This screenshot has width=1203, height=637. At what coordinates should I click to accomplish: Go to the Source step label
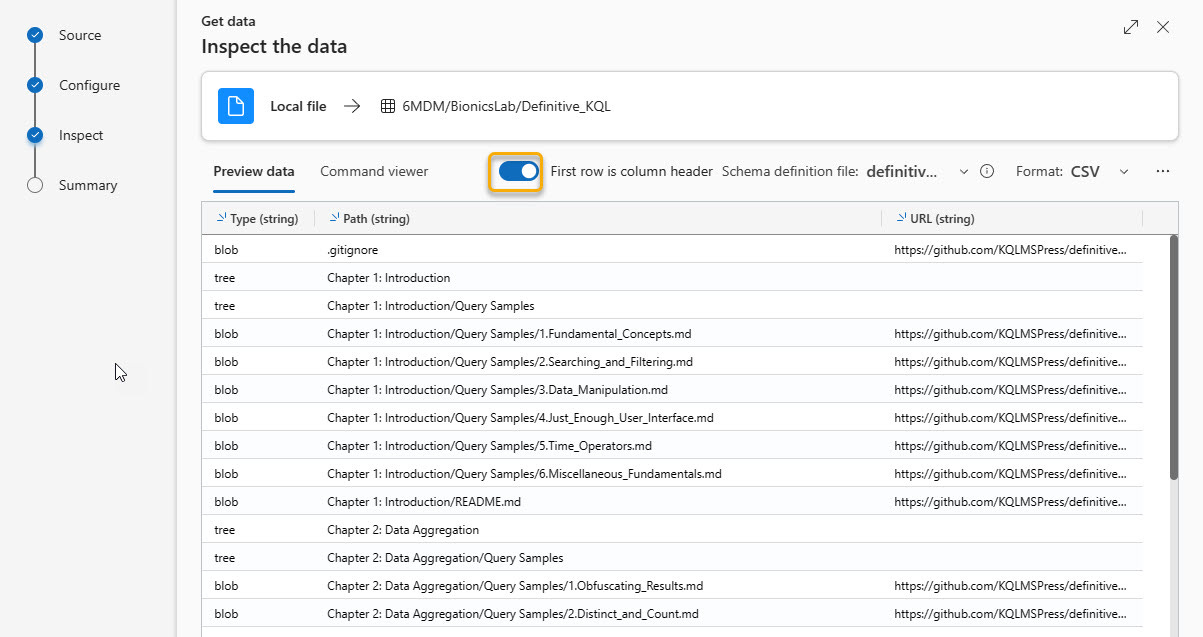pyautogui.click(x=80, y=35)
